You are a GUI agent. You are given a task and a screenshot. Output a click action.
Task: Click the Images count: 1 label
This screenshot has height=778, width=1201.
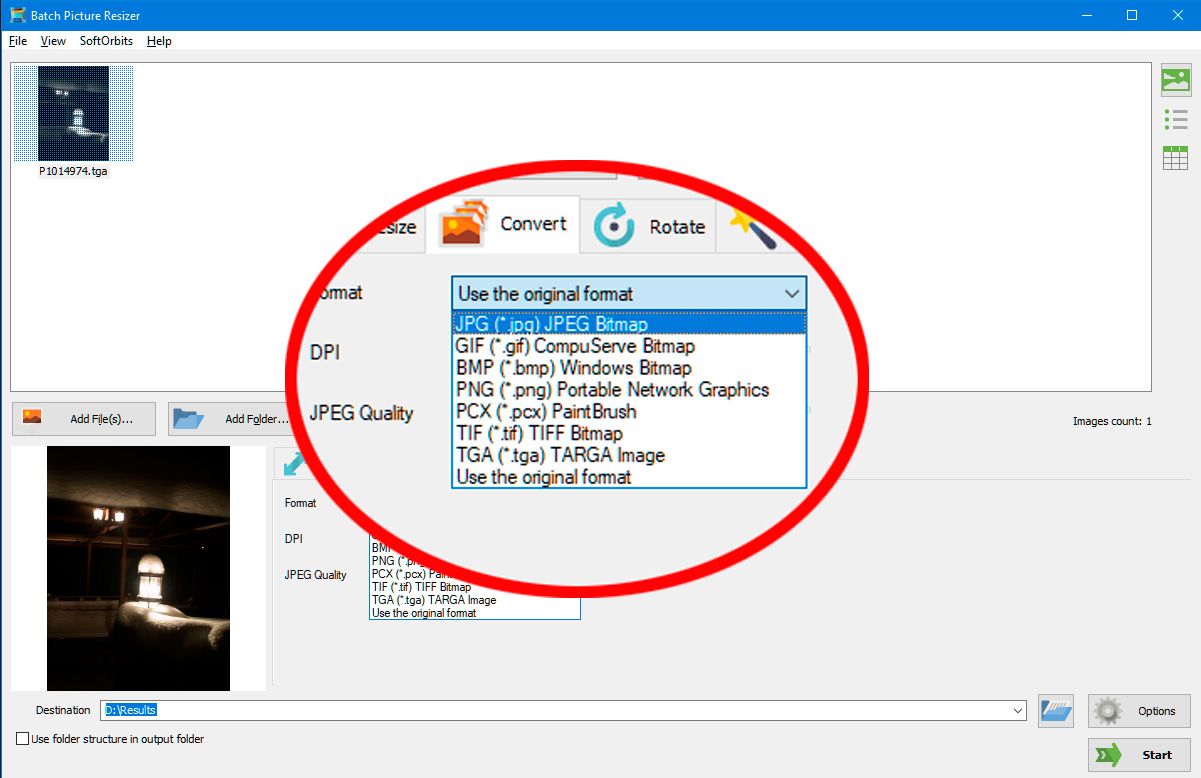click(1112, 421)
